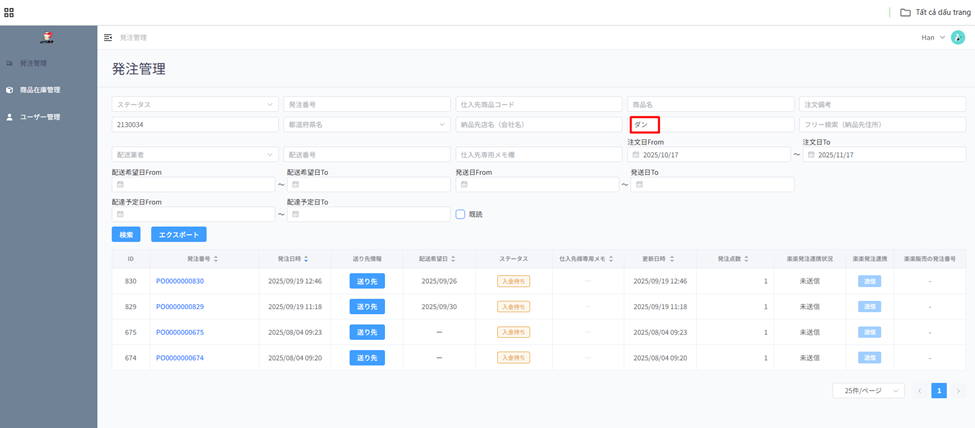This screenshot has height=428, width=975.
Task: Expand the ステータス dropdown
Action: click(x=194, y=104)
